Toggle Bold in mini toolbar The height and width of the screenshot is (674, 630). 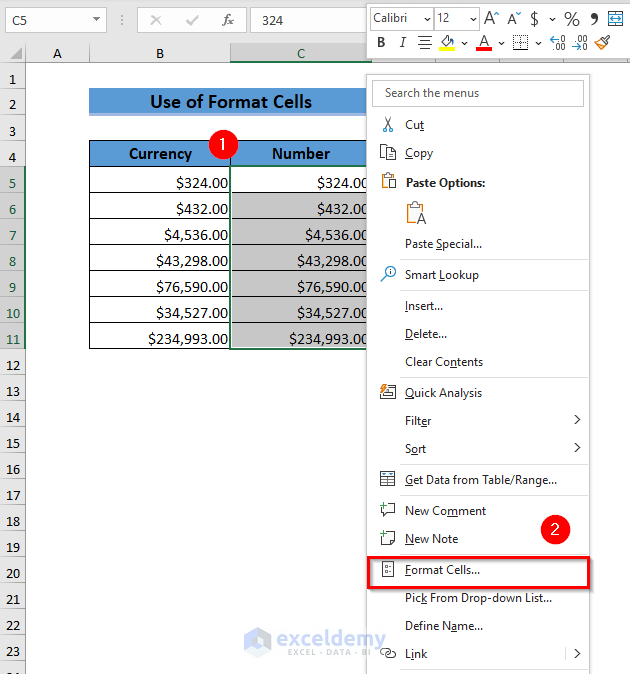coord(381,42)
